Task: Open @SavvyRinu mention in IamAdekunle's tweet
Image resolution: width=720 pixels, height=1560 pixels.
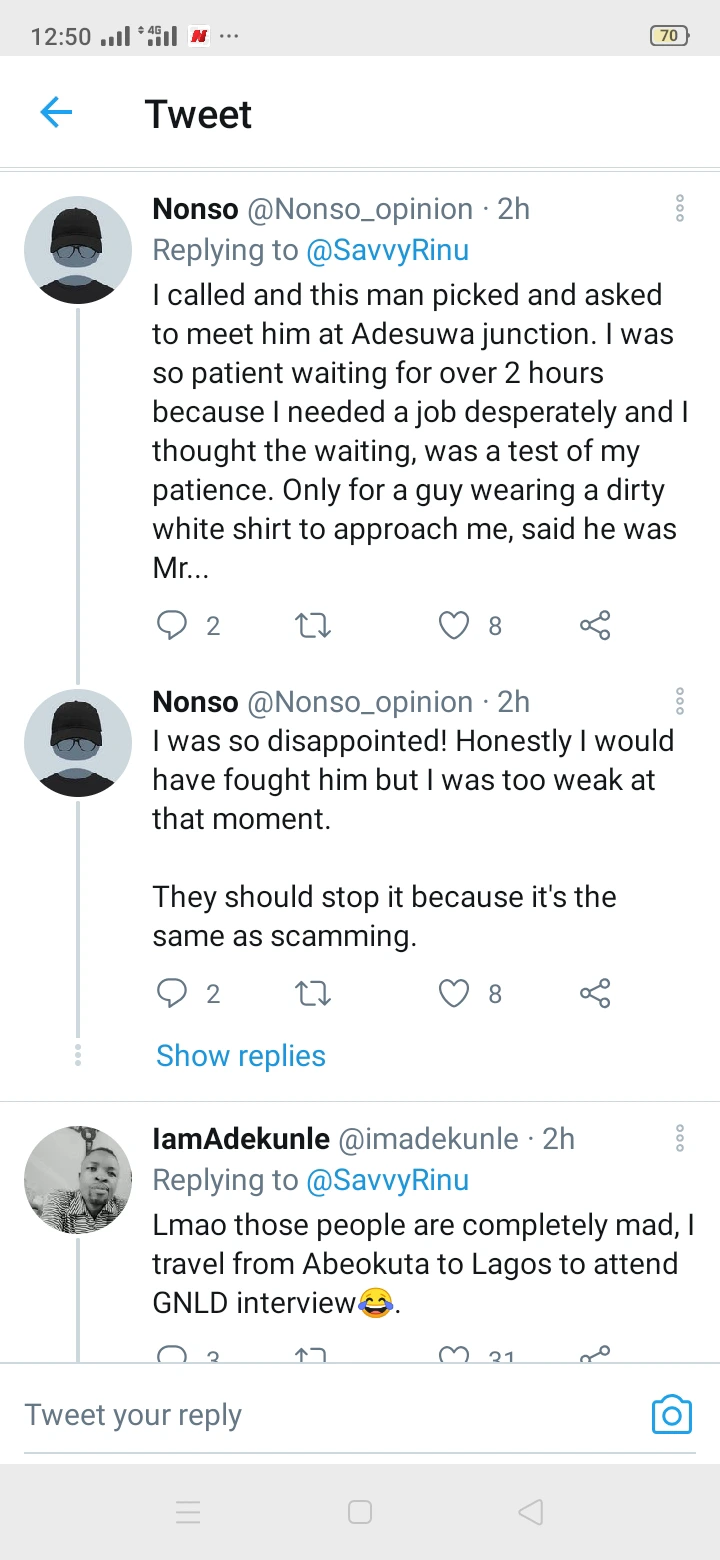Action: pos(388,1180)
